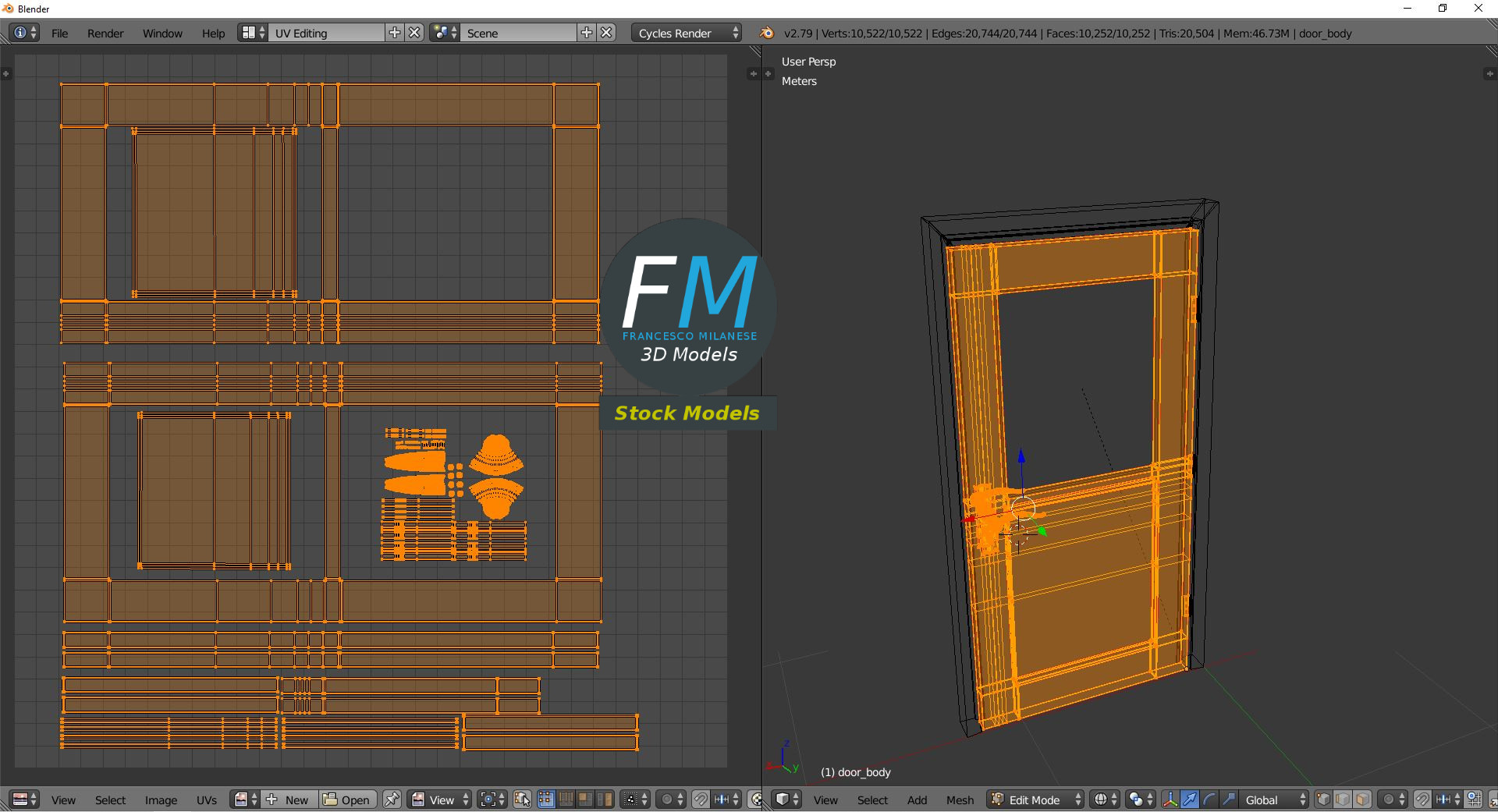Click the Scene name field
Viewport: 1498px width, 812px height.
pos(519,33)
